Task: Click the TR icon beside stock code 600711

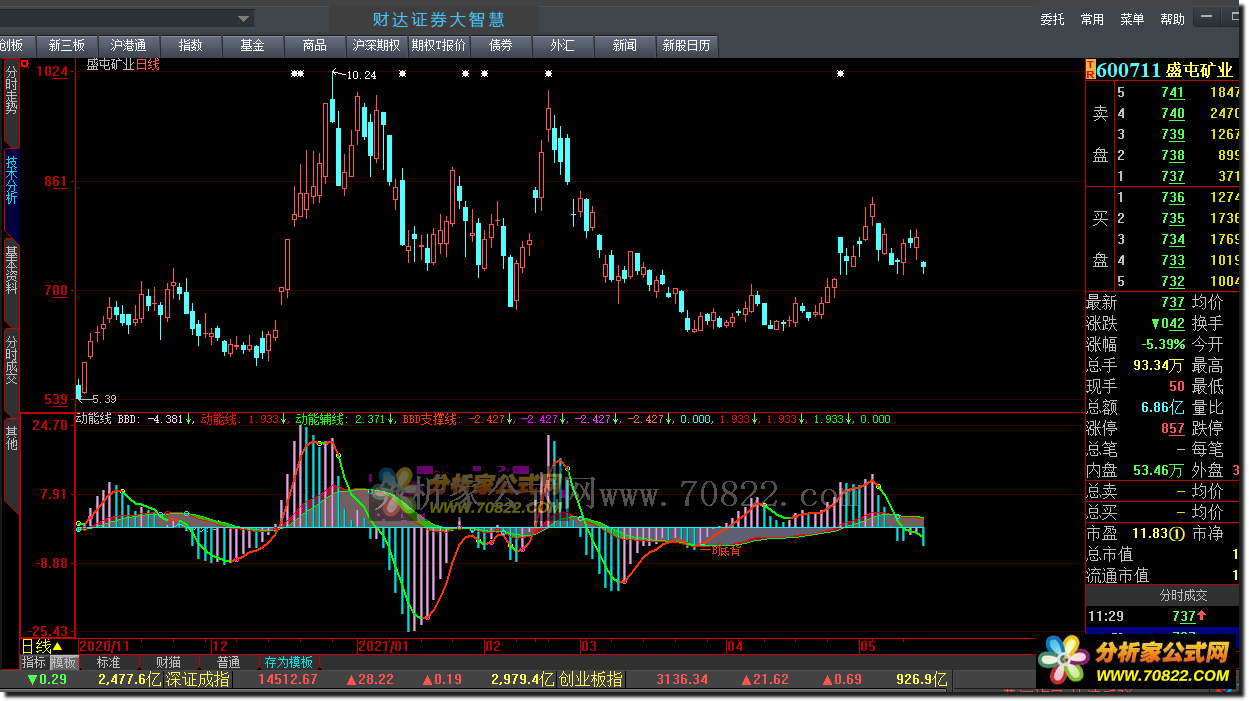Action: coord(1090,70)
